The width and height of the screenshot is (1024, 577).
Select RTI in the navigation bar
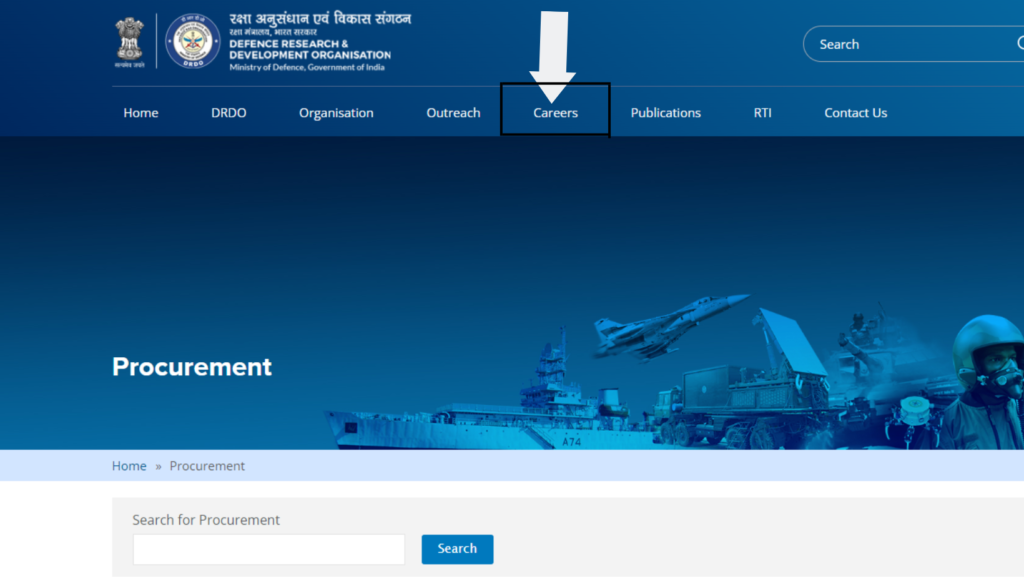click(x=762, y=113)
